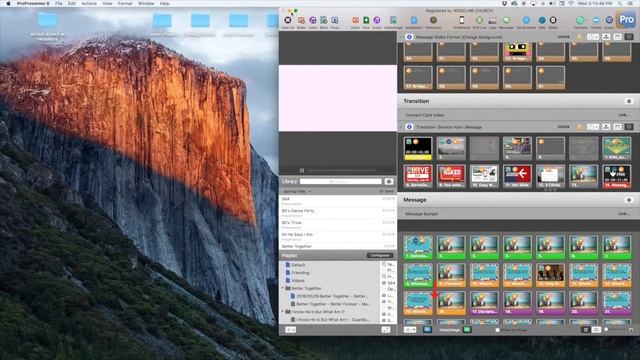Viewport: 640px width, 360px height.
Task: Open the Telestrator tool
Action: (x=433, y=20)
